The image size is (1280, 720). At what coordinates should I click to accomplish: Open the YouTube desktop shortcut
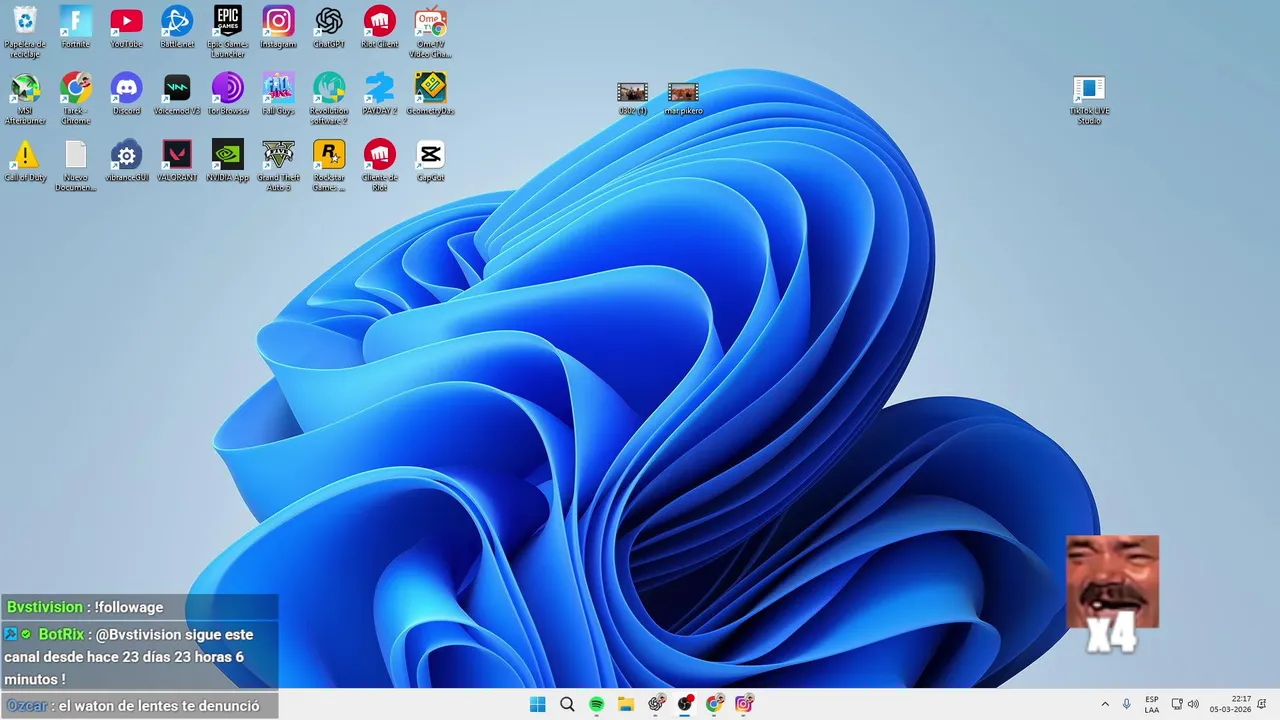126,27
